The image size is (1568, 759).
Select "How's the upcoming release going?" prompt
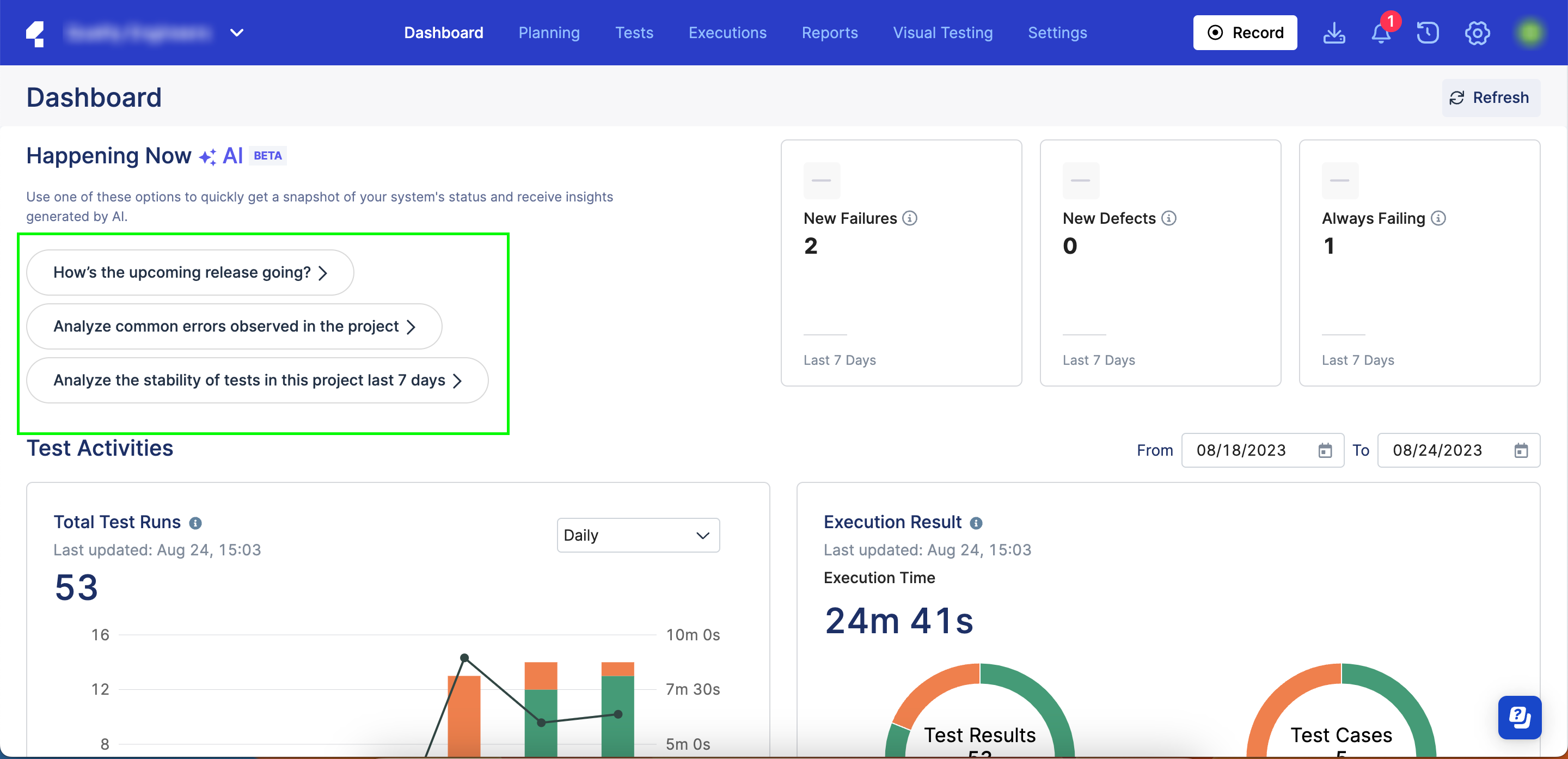190,273
